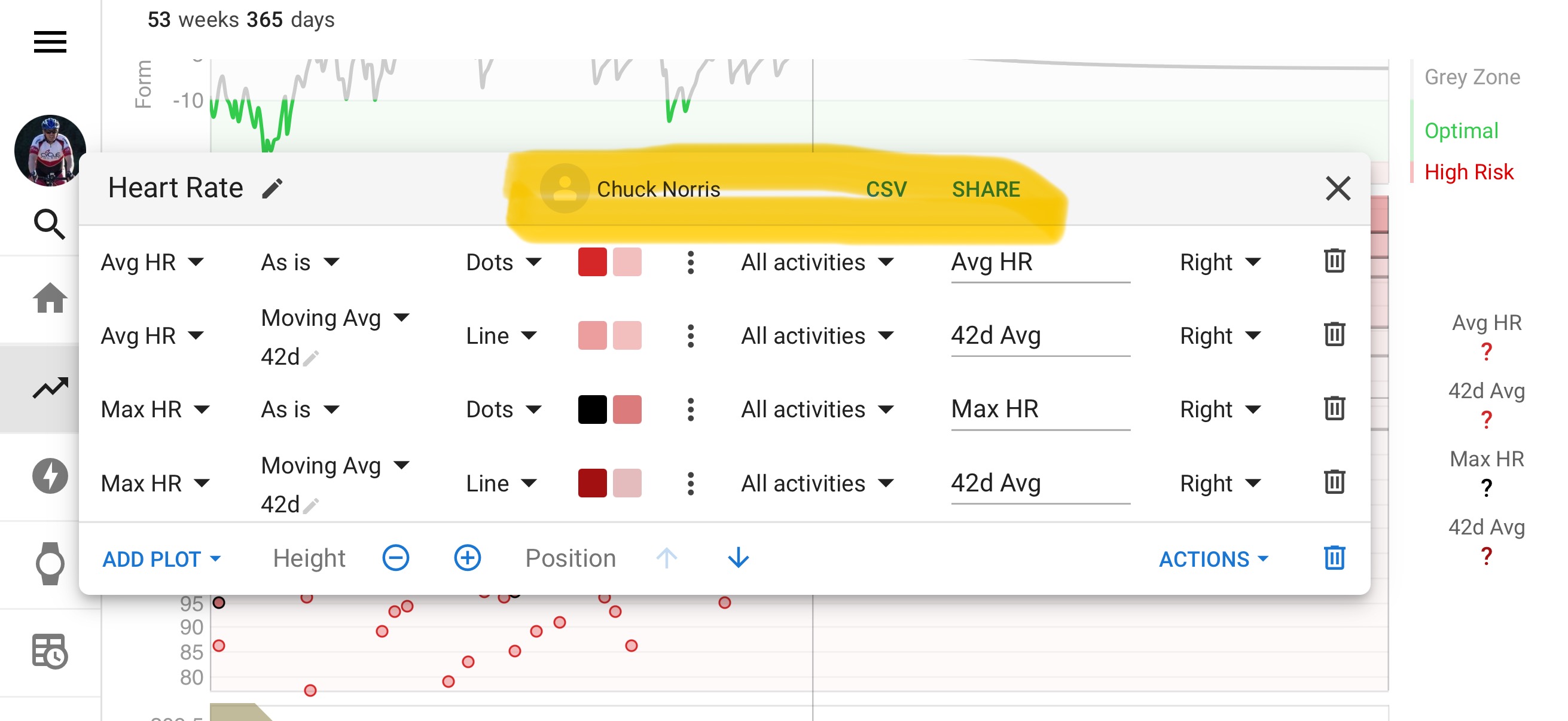Open the ADD PLOT menu
The image size is (1568, 721).
click(x=161, y=558)
